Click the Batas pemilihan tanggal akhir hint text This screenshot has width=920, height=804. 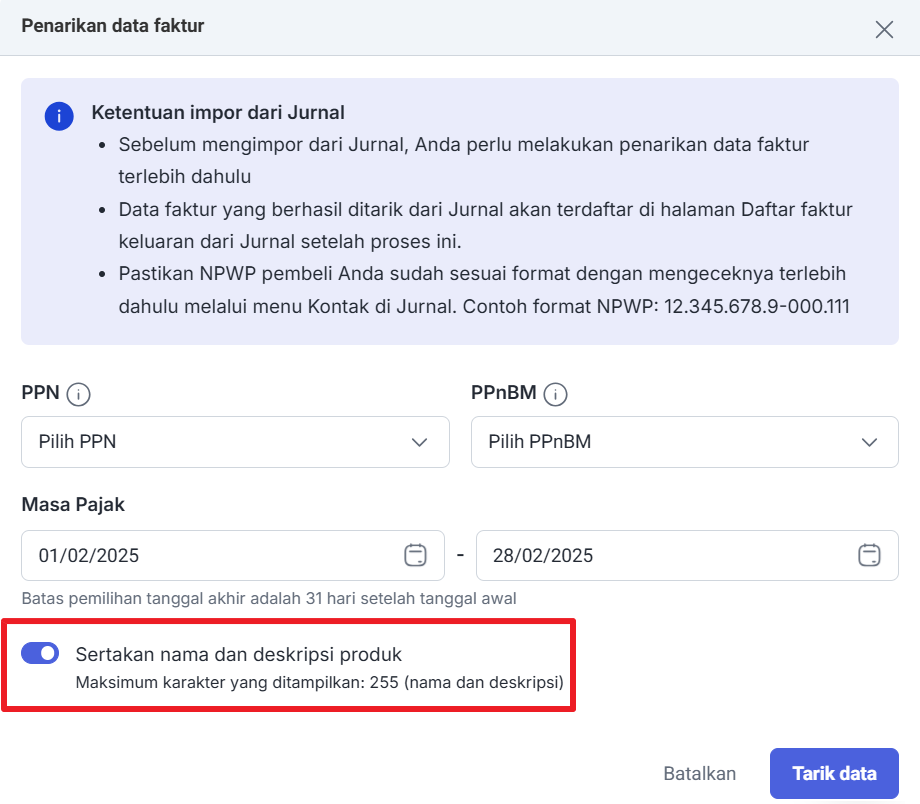[269, 599]
